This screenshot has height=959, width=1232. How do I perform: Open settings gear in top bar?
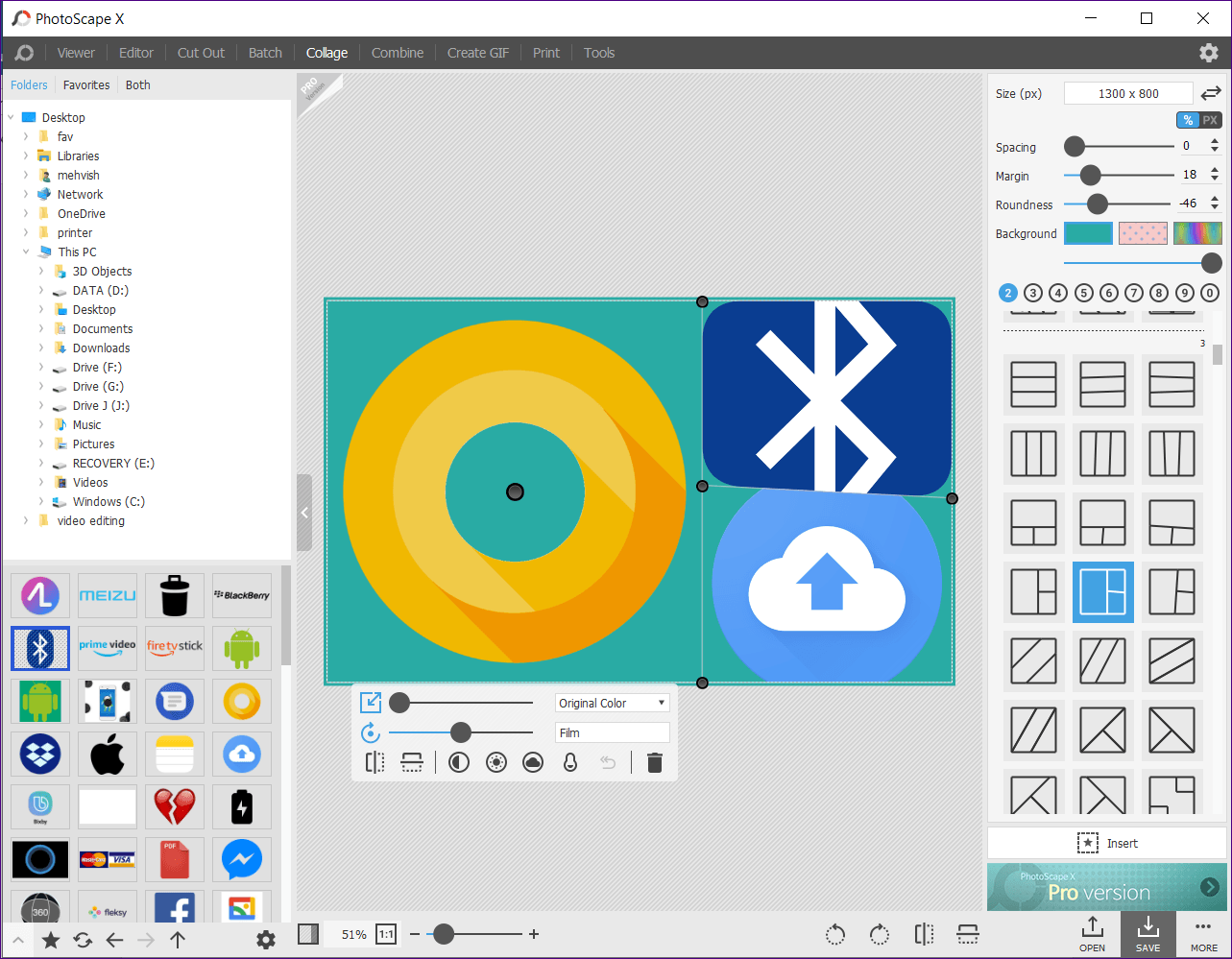1209,53
